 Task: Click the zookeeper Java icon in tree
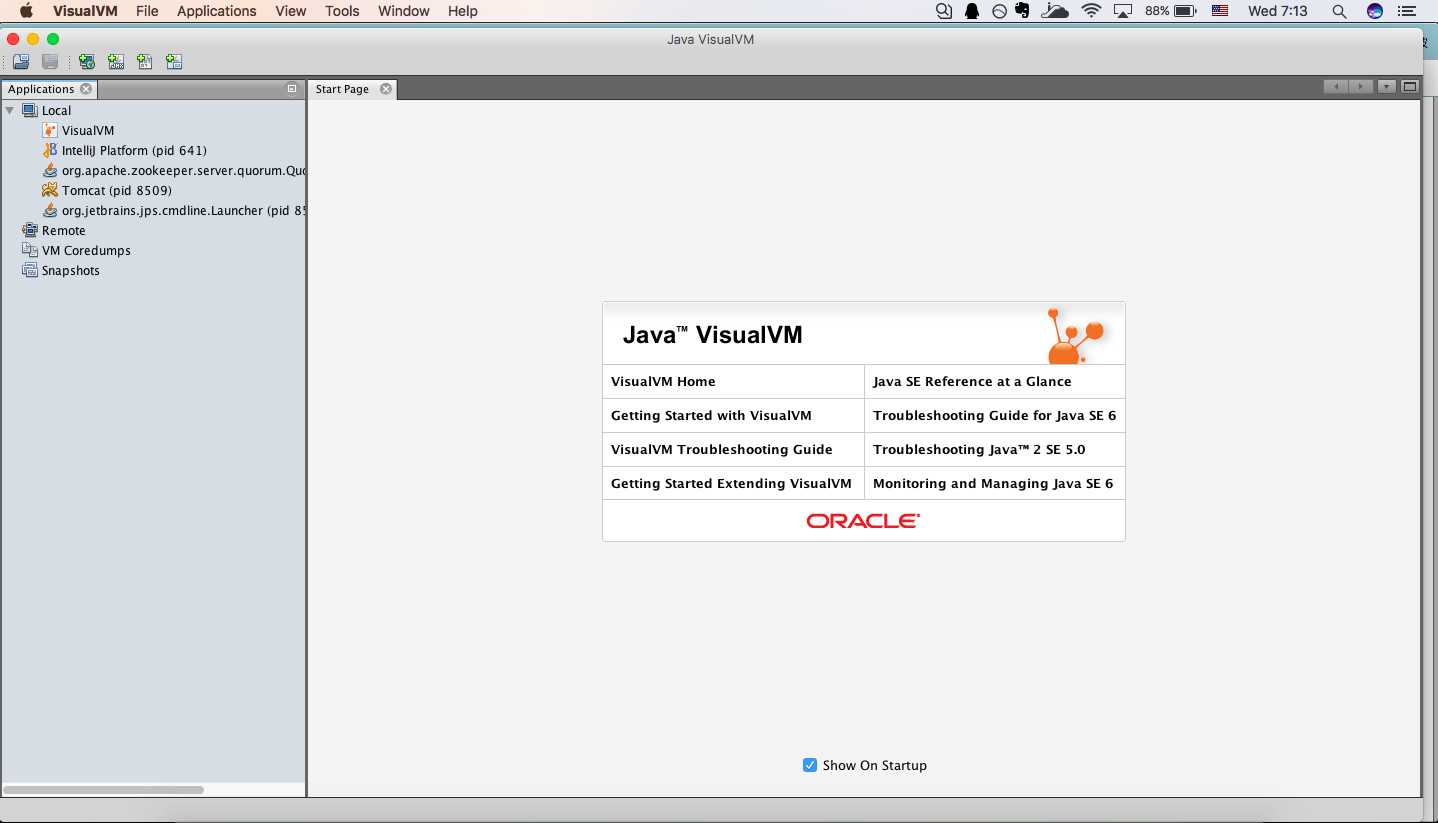pyautogui.click(x=50, y=170)
